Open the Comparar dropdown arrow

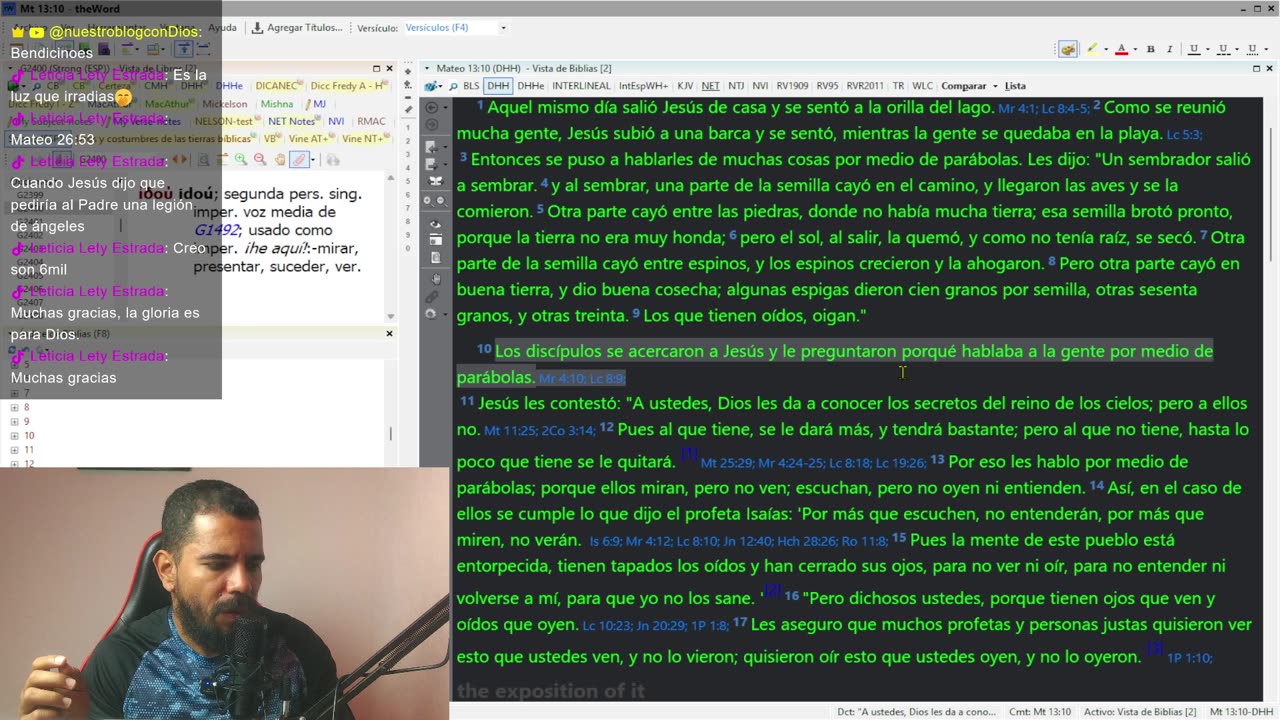996,86
